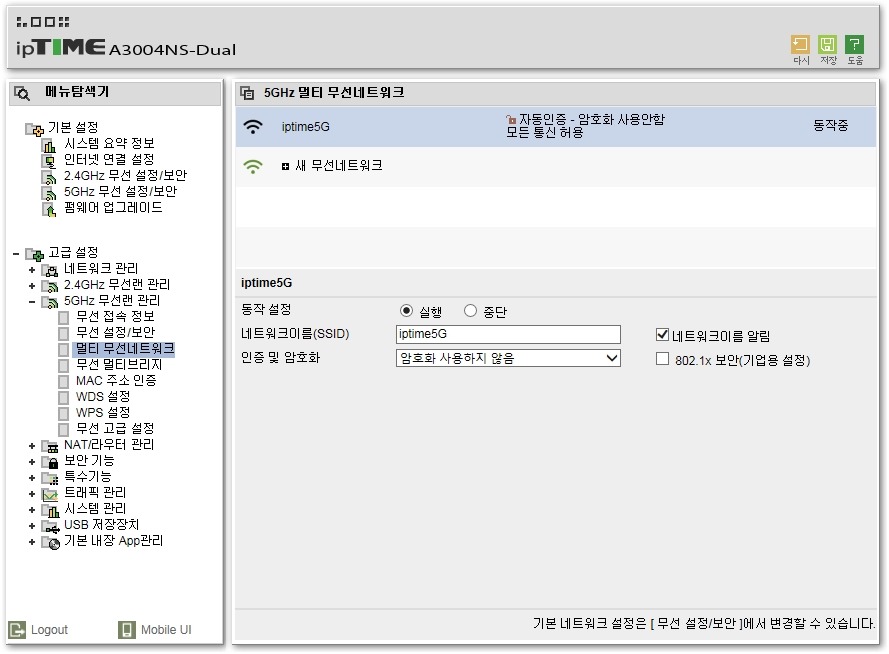Enable the 802.1x 보안(기업용 설정) checkbox
This screenshot has height=654, width=889.
tap(662, 359)
